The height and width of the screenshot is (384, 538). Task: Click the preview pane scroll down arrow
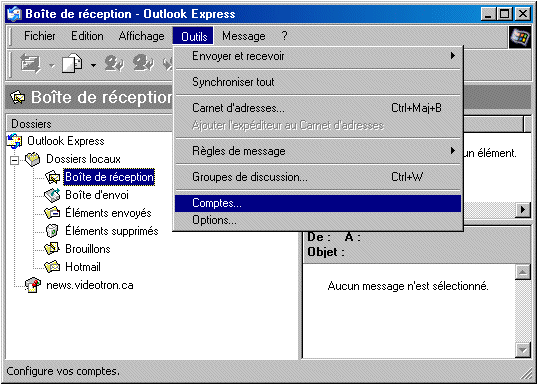pos(523,350)
